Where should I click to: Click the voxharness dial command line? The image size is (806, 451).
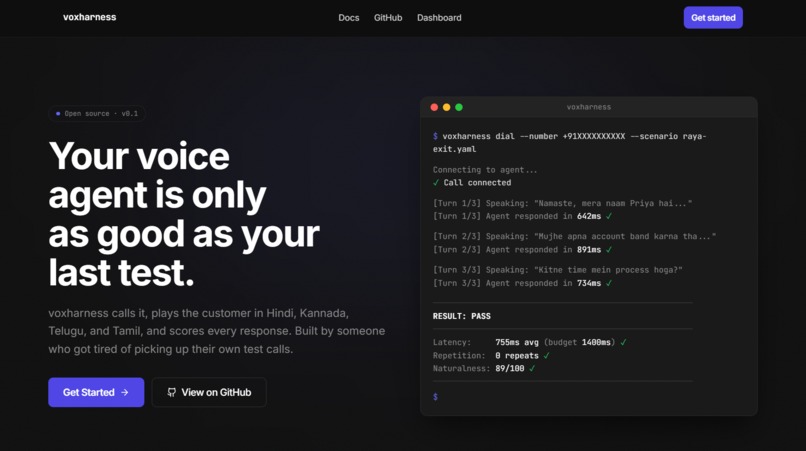pyautogui.click(x=570, y=142)
